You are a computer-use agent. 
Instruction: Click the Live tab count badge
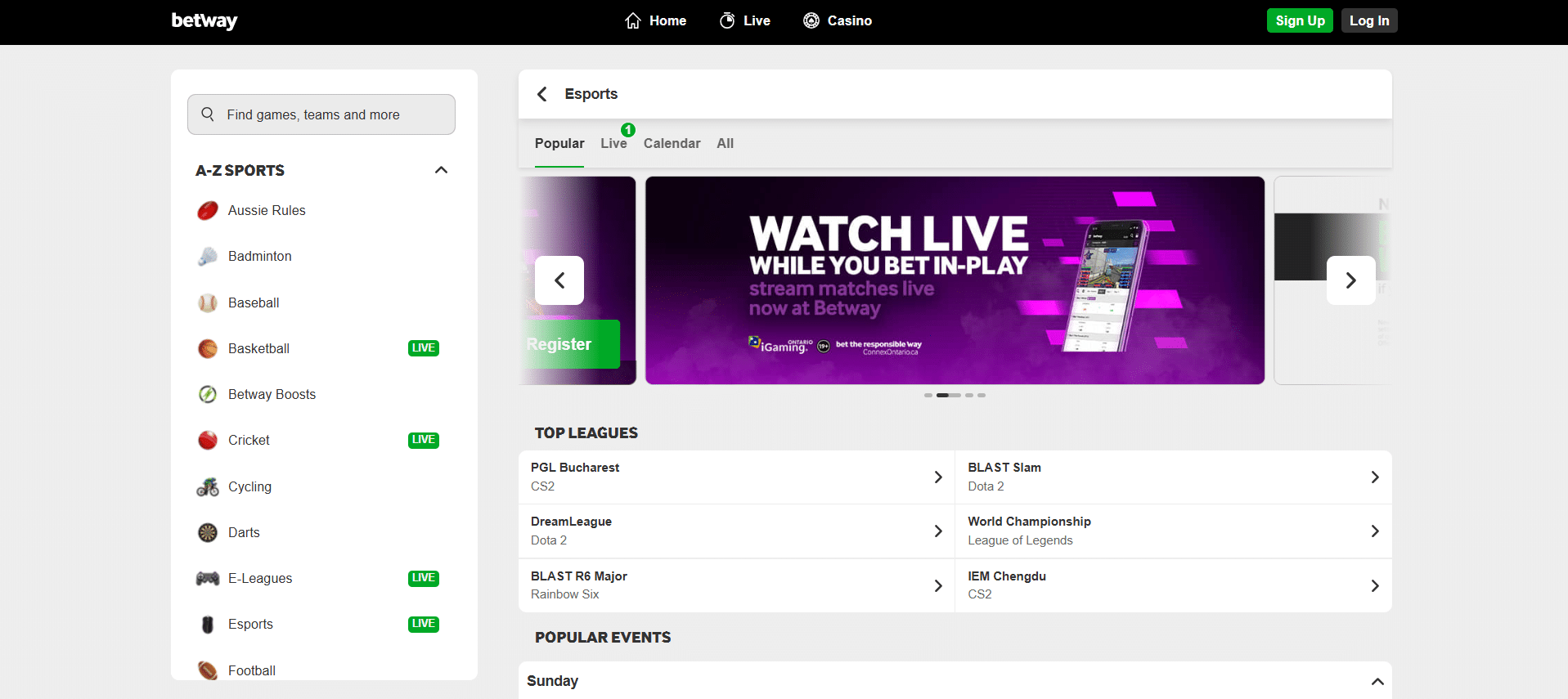(x=628, y=130)
